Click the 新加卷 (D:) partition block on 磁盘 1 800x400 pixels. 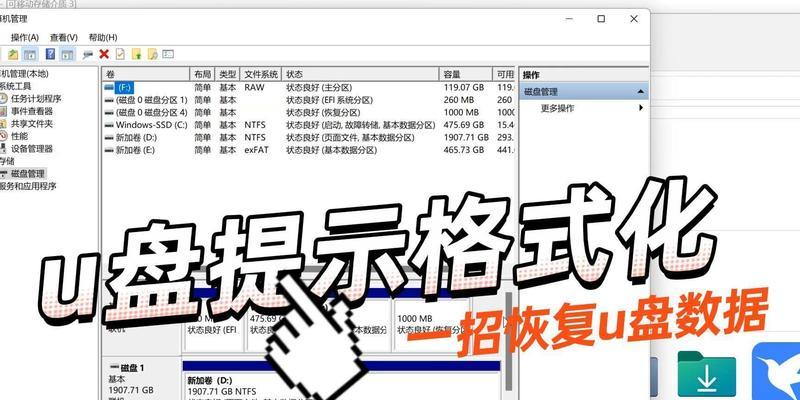click(341, 385)
